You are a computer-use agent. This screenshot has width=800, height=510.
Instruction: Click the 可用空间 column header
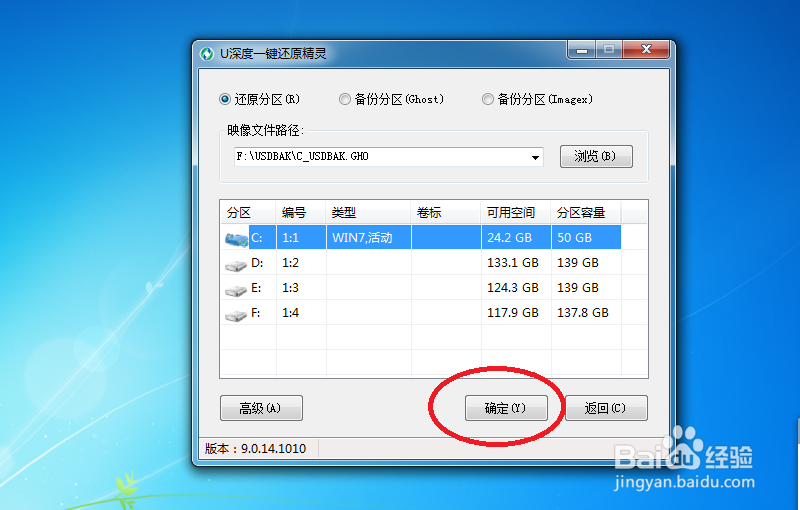pos(516,212)
